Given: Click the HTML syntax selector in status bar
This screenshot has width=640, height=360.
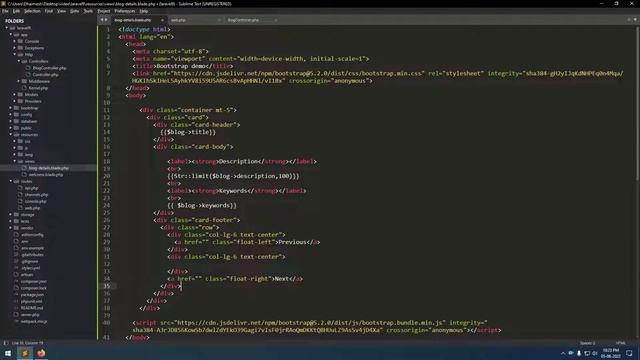Looking at the screenshot, I should 620,343.
